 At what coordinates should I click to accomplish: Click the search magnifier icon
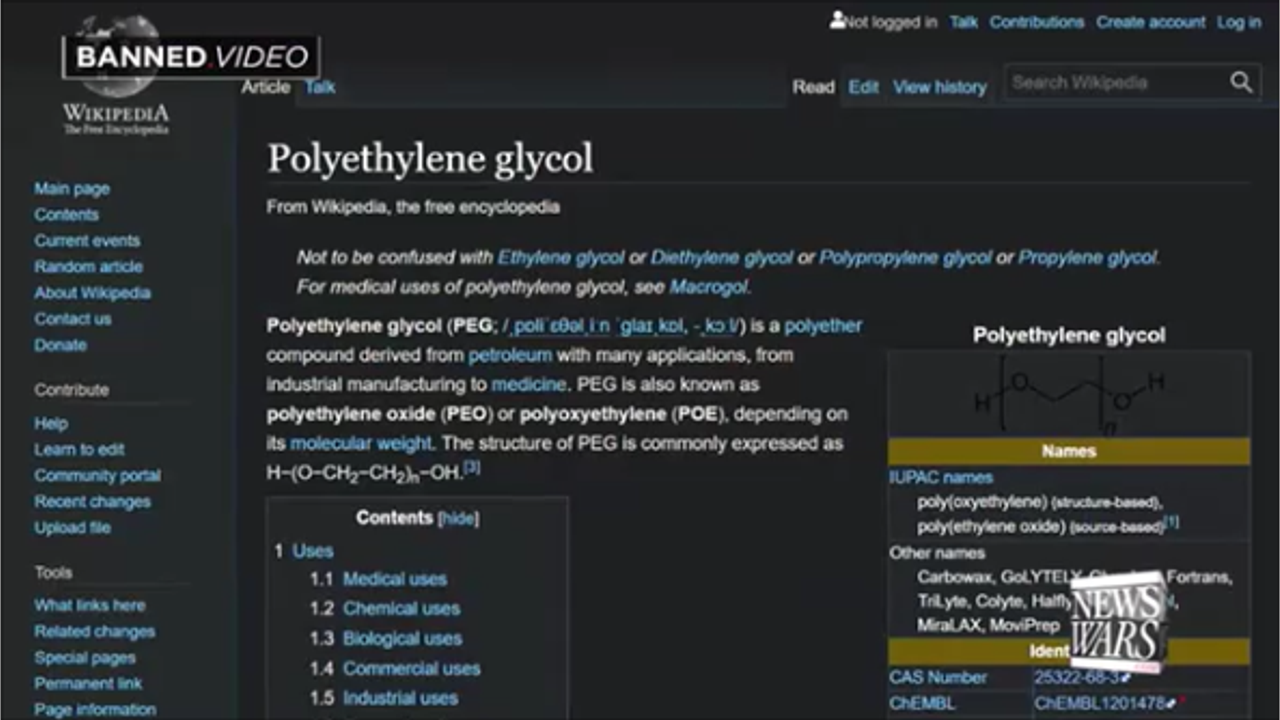[x=1241, y=83]
